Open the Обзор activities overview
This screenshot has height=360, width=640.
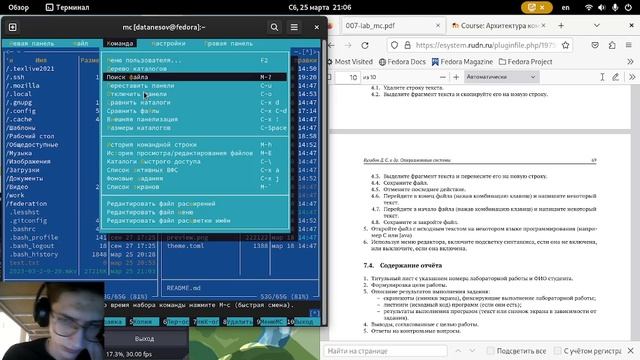point(18,7)
